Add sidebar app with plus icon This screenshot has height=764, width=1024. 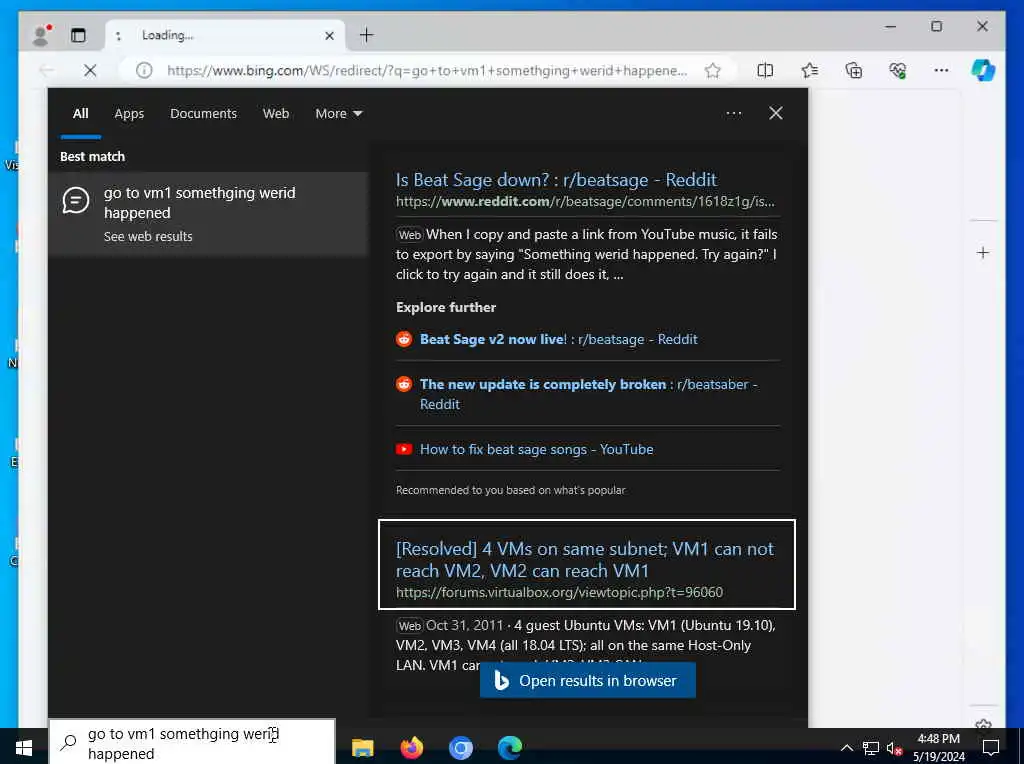click(983, 253)
